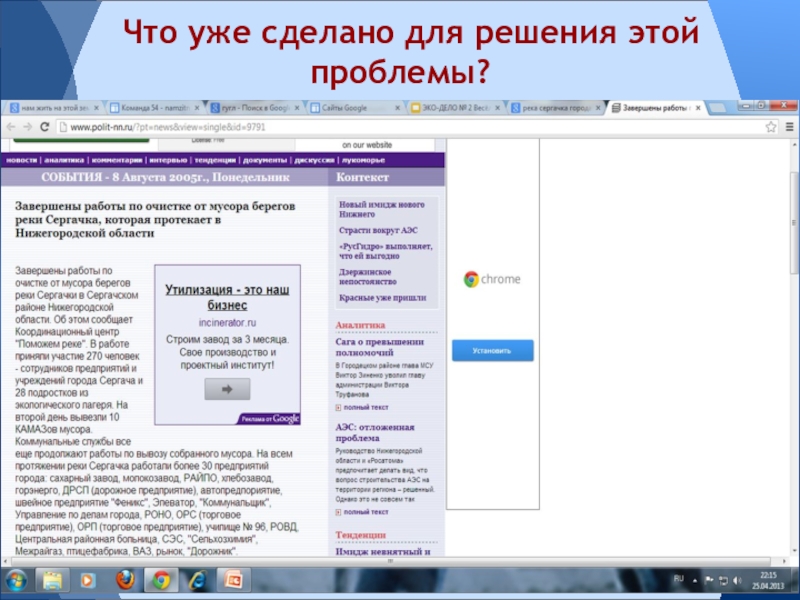This screenshot has height=600, width=800.
Task: Click the browser Back arrow
Action: (x=11, y=127)
